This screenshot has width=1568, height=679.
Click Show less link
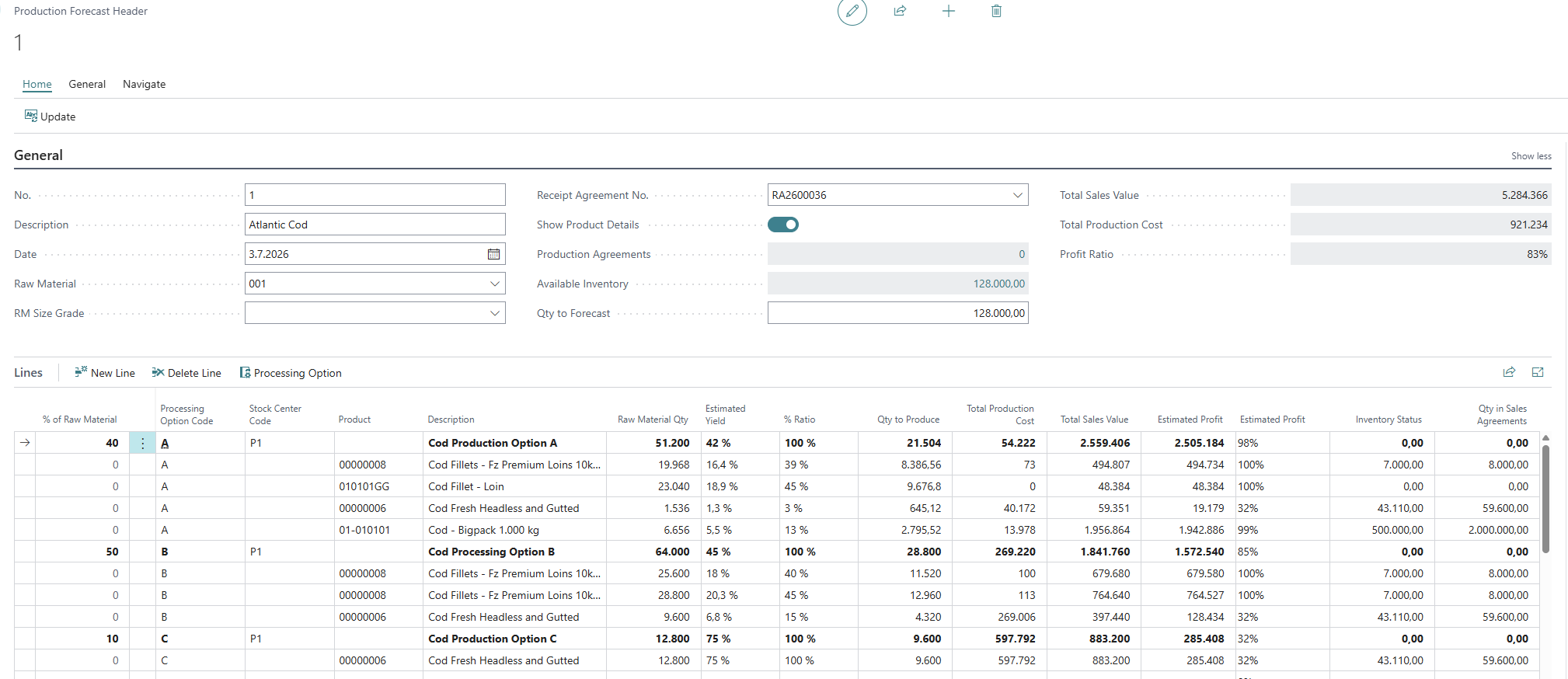(x=1531, y=156)
